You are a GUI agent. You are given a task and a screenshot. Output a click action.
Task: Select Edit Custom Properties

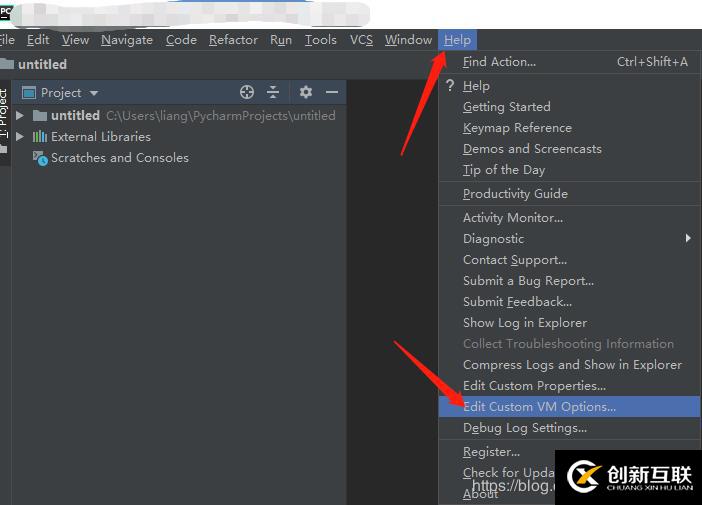coord(569,386)
